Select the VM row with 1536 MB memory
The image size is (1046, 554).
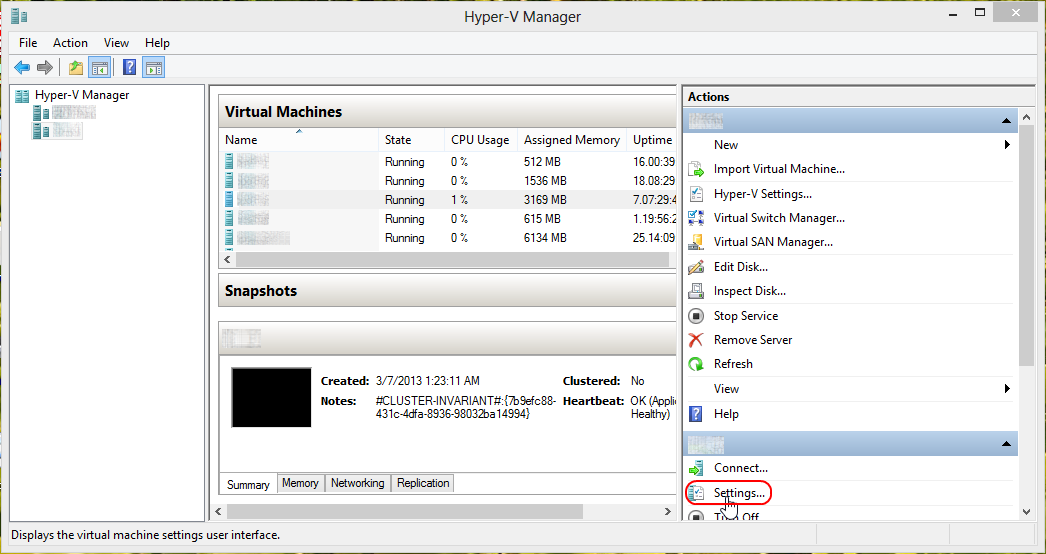point(448,181)
